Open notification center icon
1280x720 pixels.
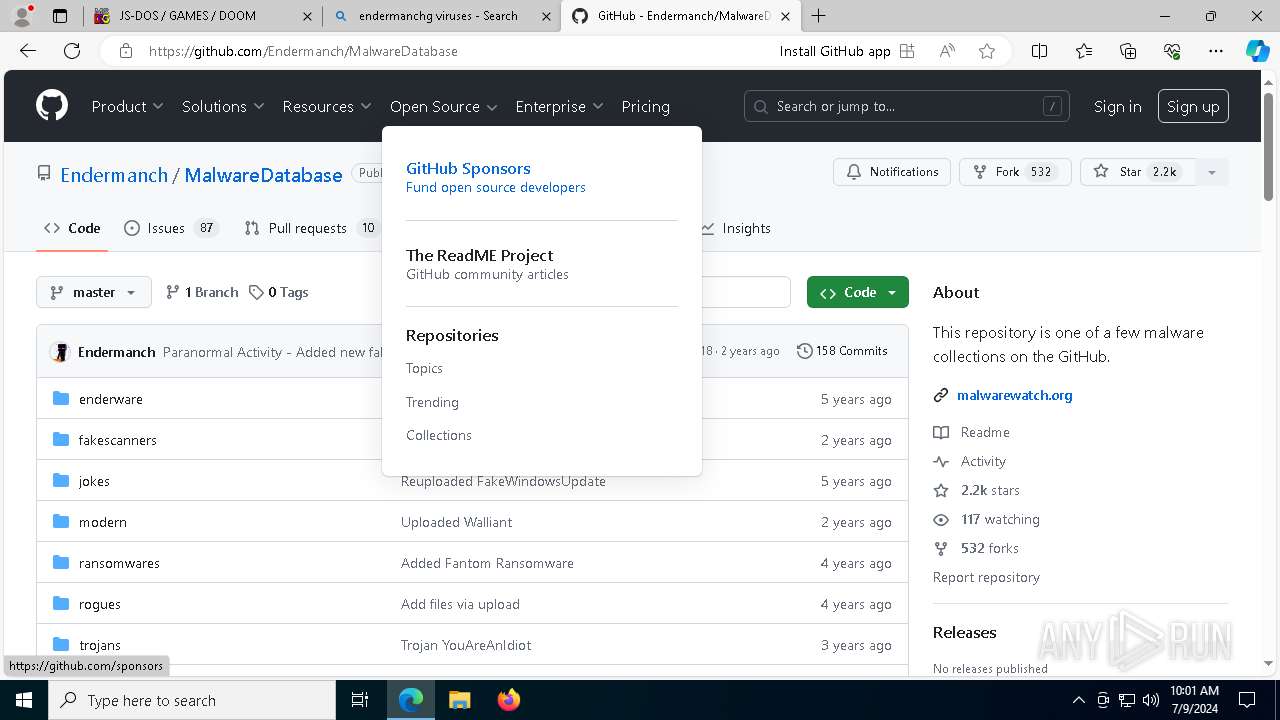1247,700
